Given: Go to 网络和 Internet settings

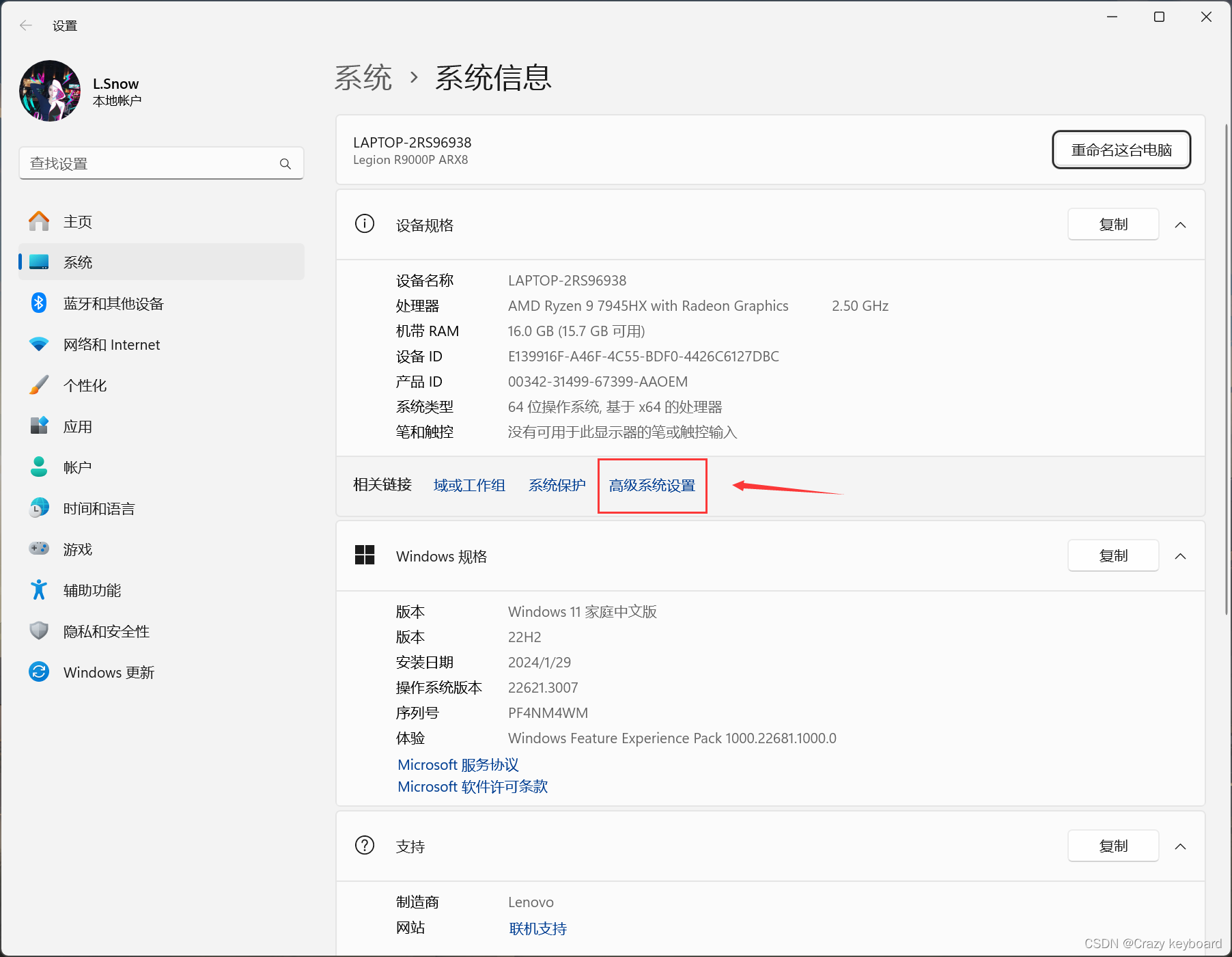Looking at the screenshot, I should point(161,344).
